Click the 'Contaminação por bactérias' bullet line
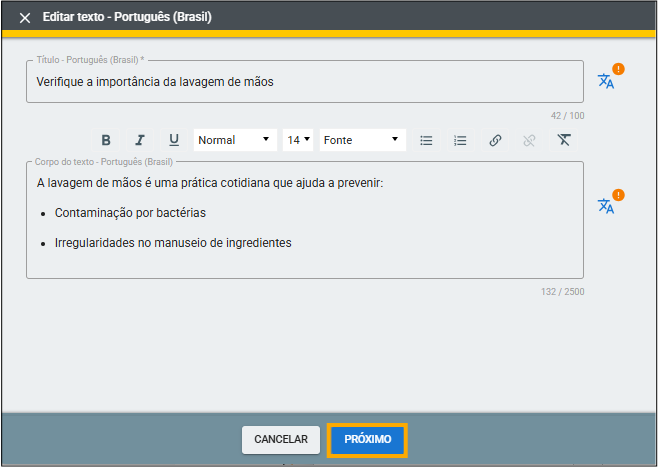Viewport: 658px width, 467px height. 131,213
